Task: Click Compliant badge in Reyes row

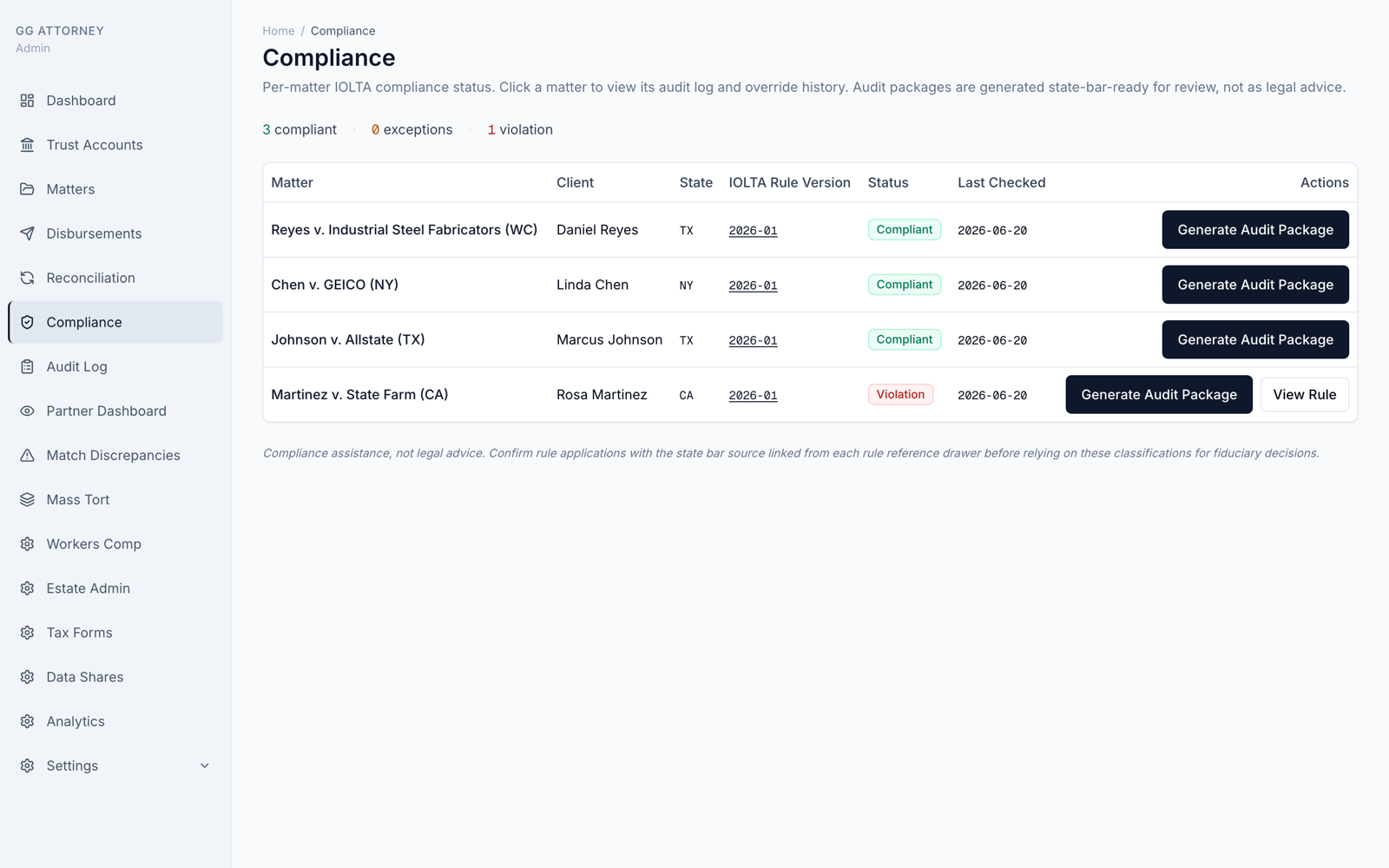Action: (x=904, y=229)
